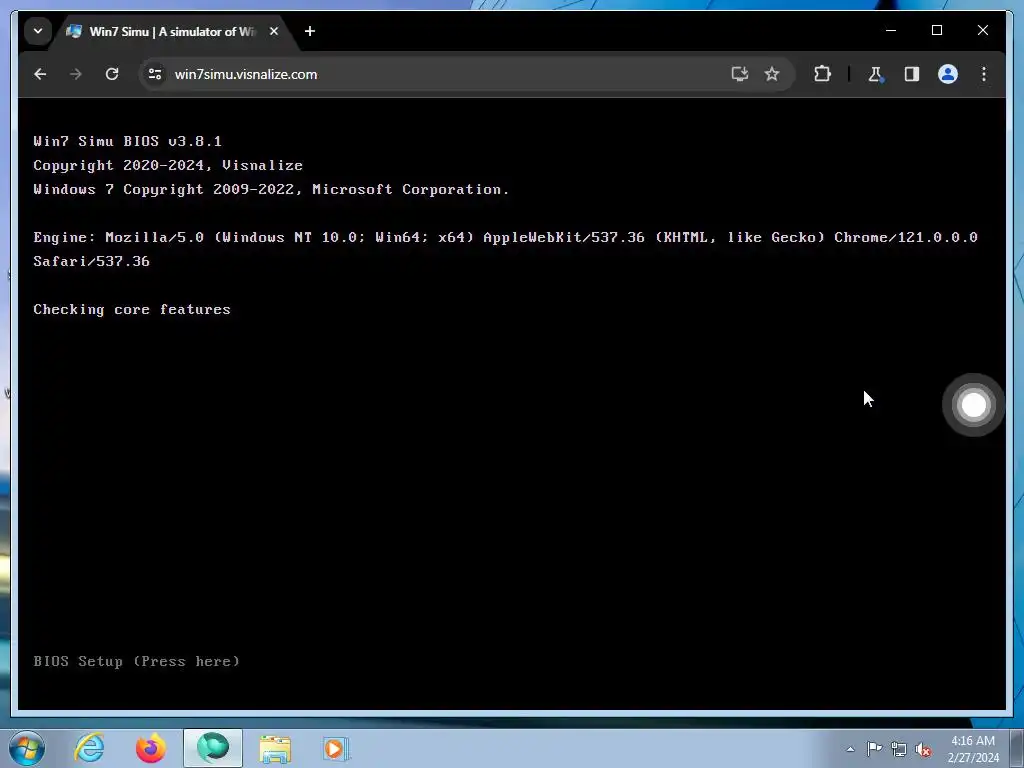Open the taskbar icon next to Firefox
Screen dimensions: 1024x768
click(213, 748)
